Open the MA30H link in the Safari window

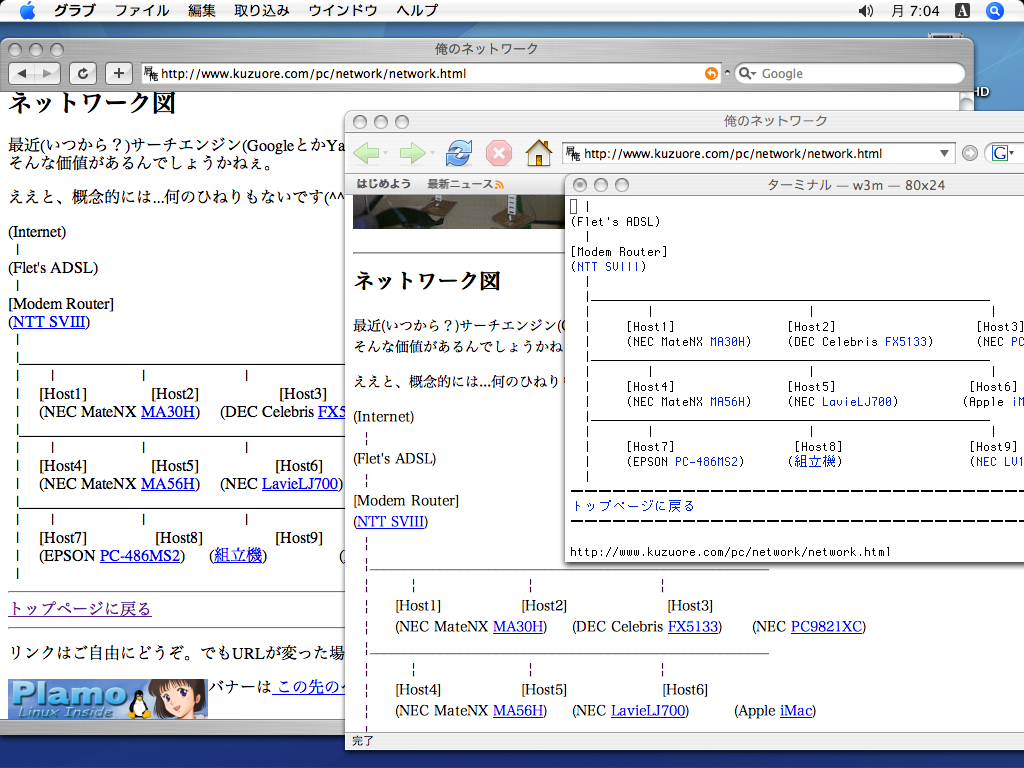168,412
